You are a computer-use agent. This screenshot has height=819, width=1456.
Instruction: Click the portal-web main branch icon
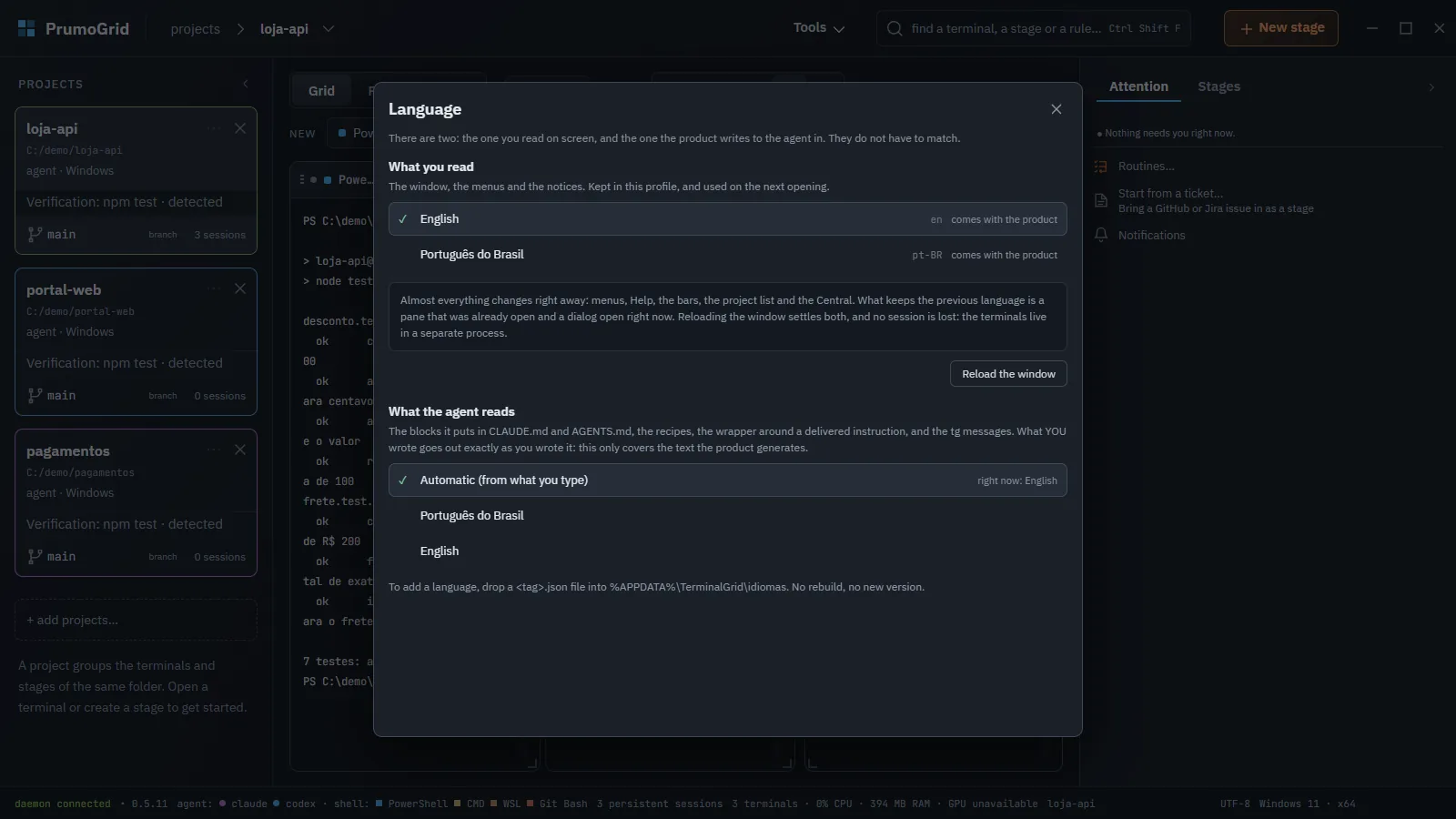[x=35, y=396]
